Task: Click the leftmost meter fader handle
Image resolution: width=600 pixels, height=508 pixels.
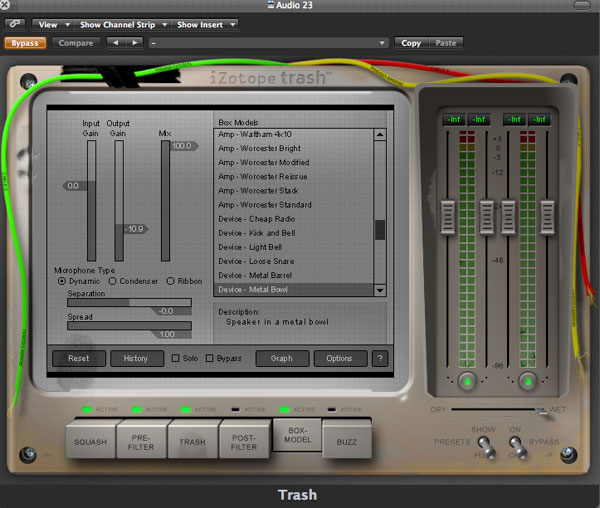Action: pyautogui.click(x=447, y=217)
